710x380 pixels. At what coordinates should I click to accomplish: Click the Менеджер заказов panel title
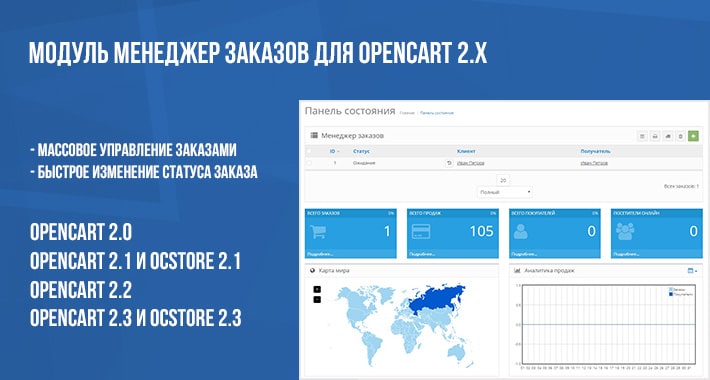[352, 135]
